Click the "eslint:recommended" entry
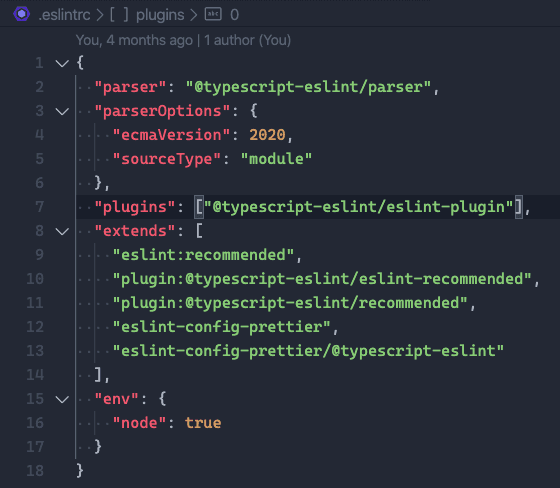Image resolution: width=560 pixels, height=488 pixels. [203, 255]
